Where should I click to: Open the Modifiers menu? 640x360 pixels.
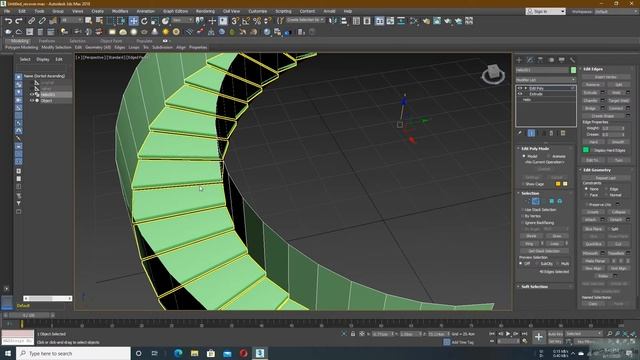point(120,11)
